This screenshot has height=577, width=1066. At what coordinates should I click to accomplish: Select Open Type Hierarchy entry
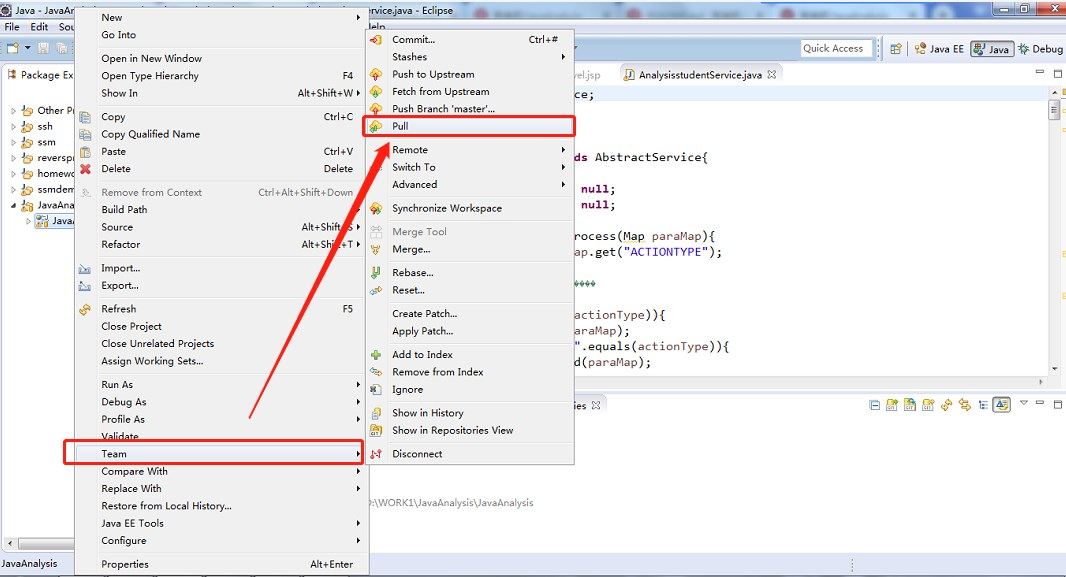pyautogui.click(x=222, y=75)
